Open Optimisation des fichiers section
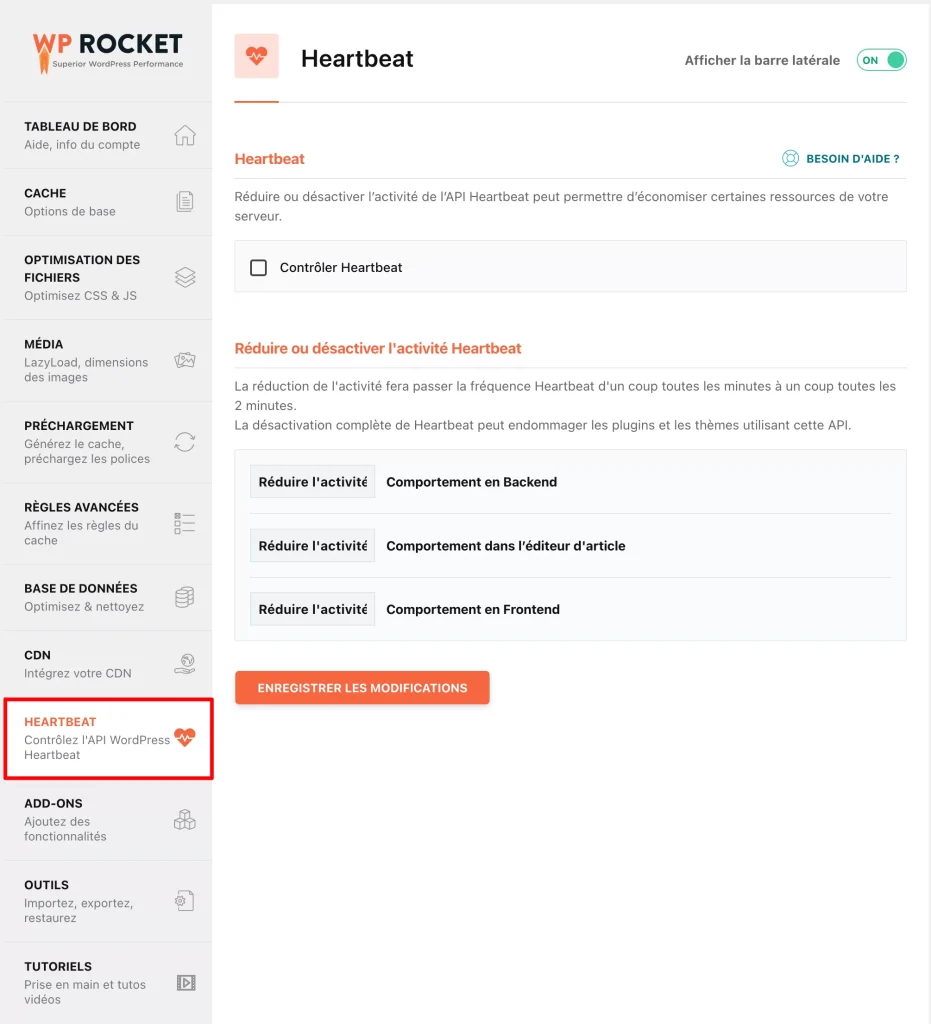931x1024 pixels. [x=108, y=278]
